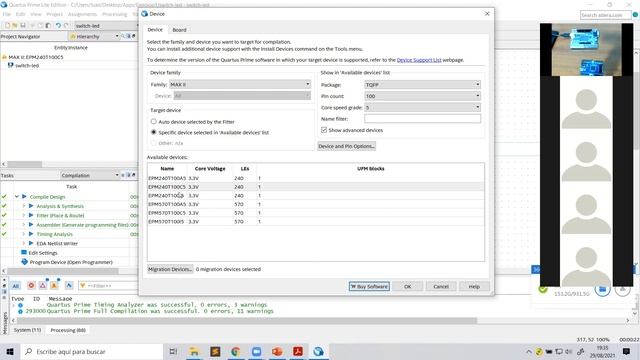The image size is (640, 360).
Task: Expand the EDA Netlist Writer task
Action: click(x=24, y=243)
